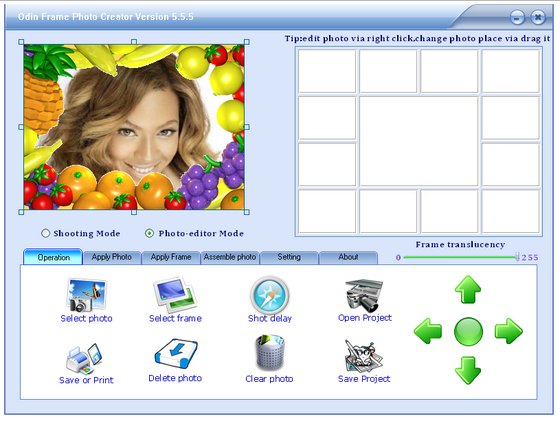Click the top-right resize handle of photo
Viewport: 560px width, 421px height.
click(x=246, y=42)
